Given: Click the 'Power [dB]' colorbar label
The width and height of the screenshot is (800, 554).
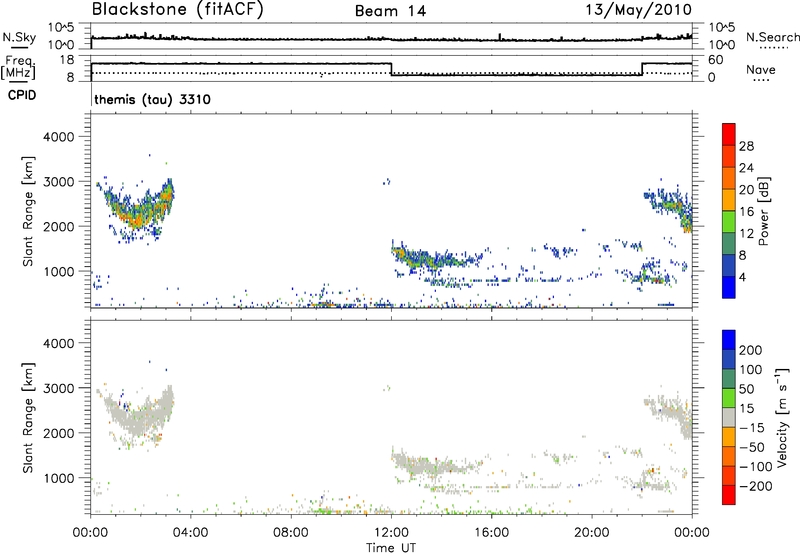Looking at the screenshot, I should coord(763,211).
